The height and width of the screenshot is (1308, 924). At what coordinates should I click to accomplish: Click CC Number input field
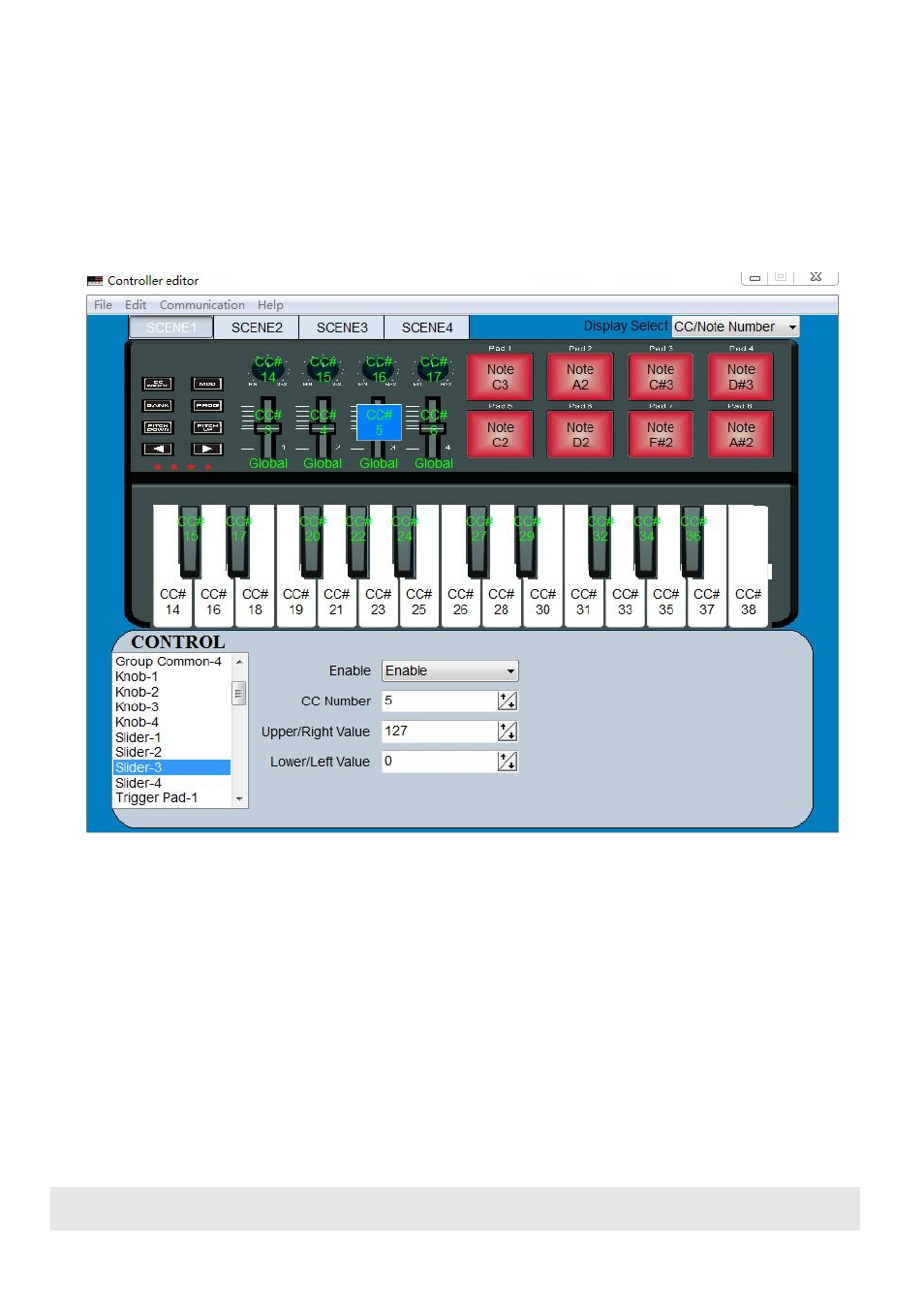[x=440, y=701]
